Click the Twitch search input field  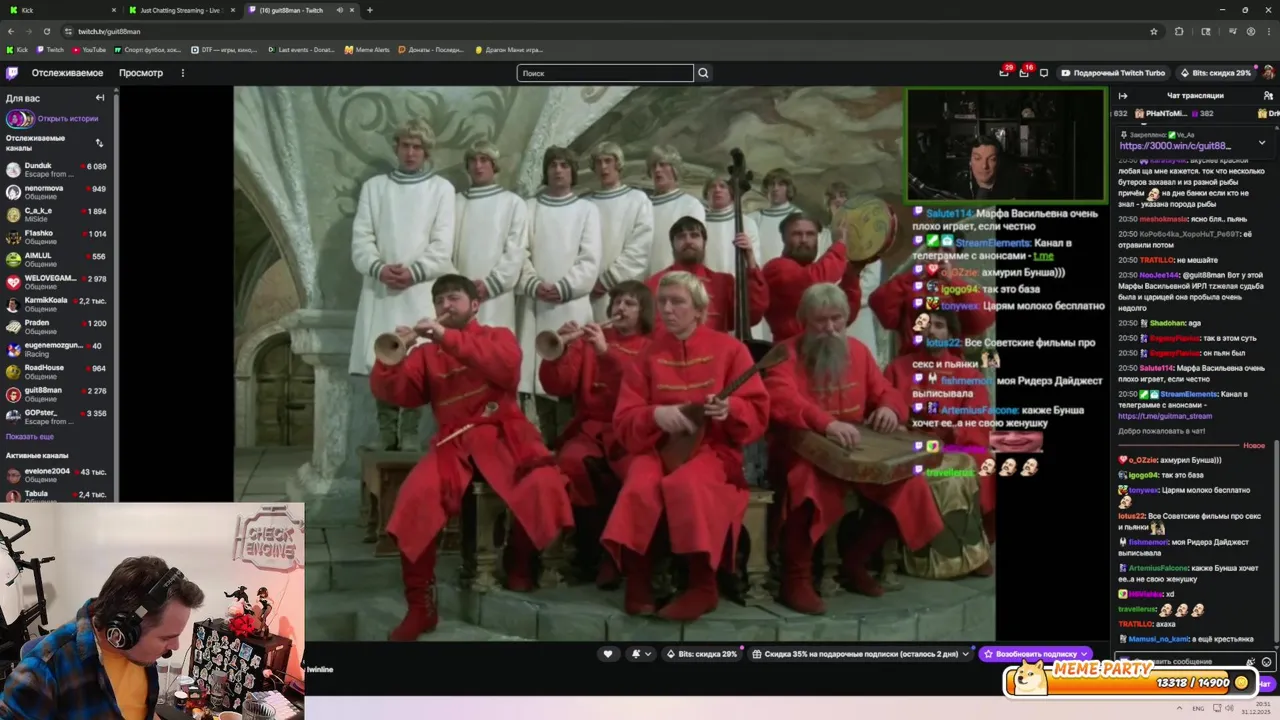[x=605, y=73]
